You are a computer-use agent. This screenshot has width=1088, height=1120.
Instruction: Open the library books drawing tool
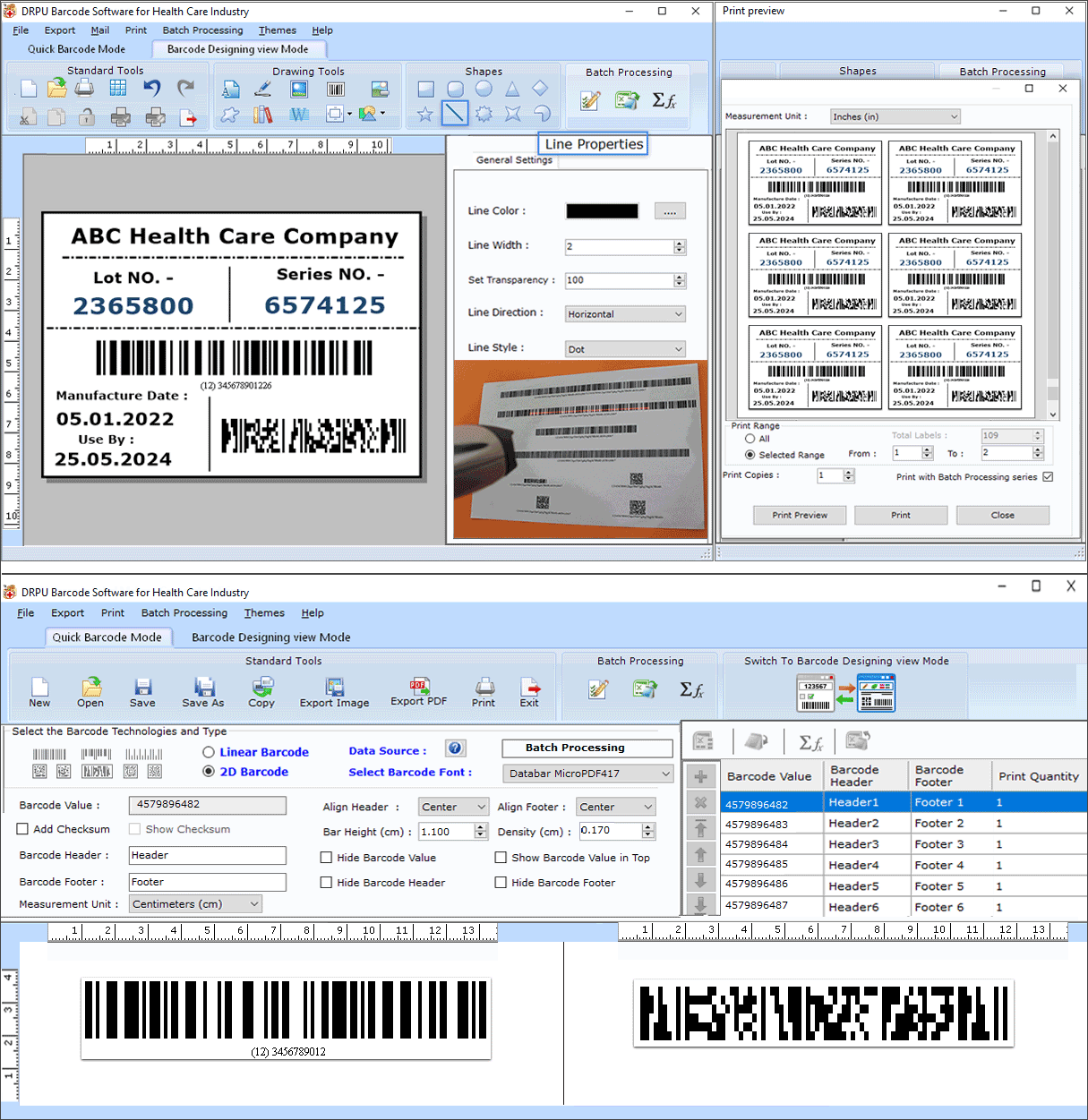(263, 114)
